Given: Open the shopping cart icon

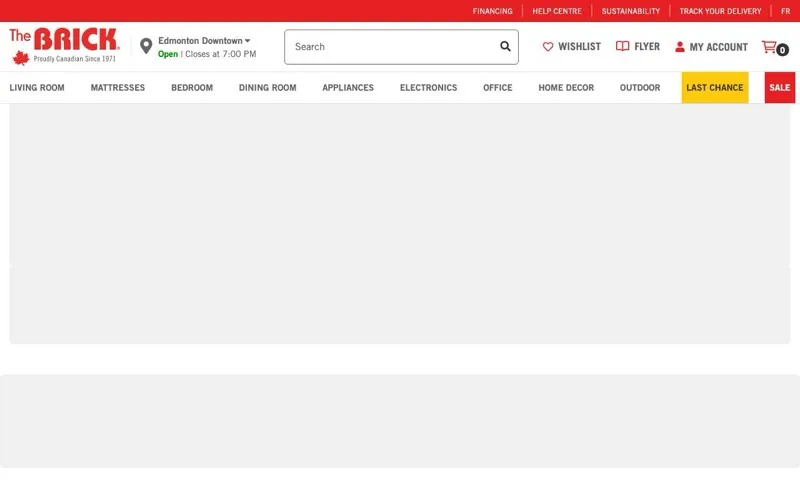Looking at the screenshot, I should 769,47.
